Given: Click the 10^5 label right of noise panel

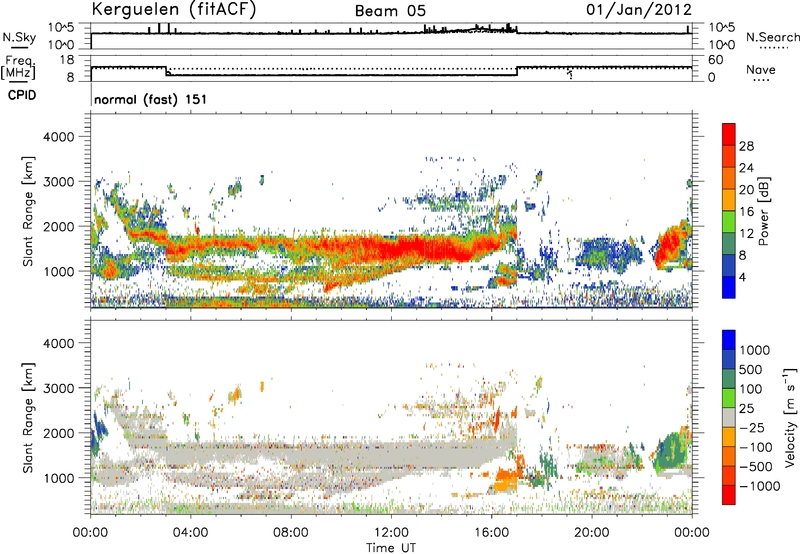Looking at the screenshot, I should 721,28.
